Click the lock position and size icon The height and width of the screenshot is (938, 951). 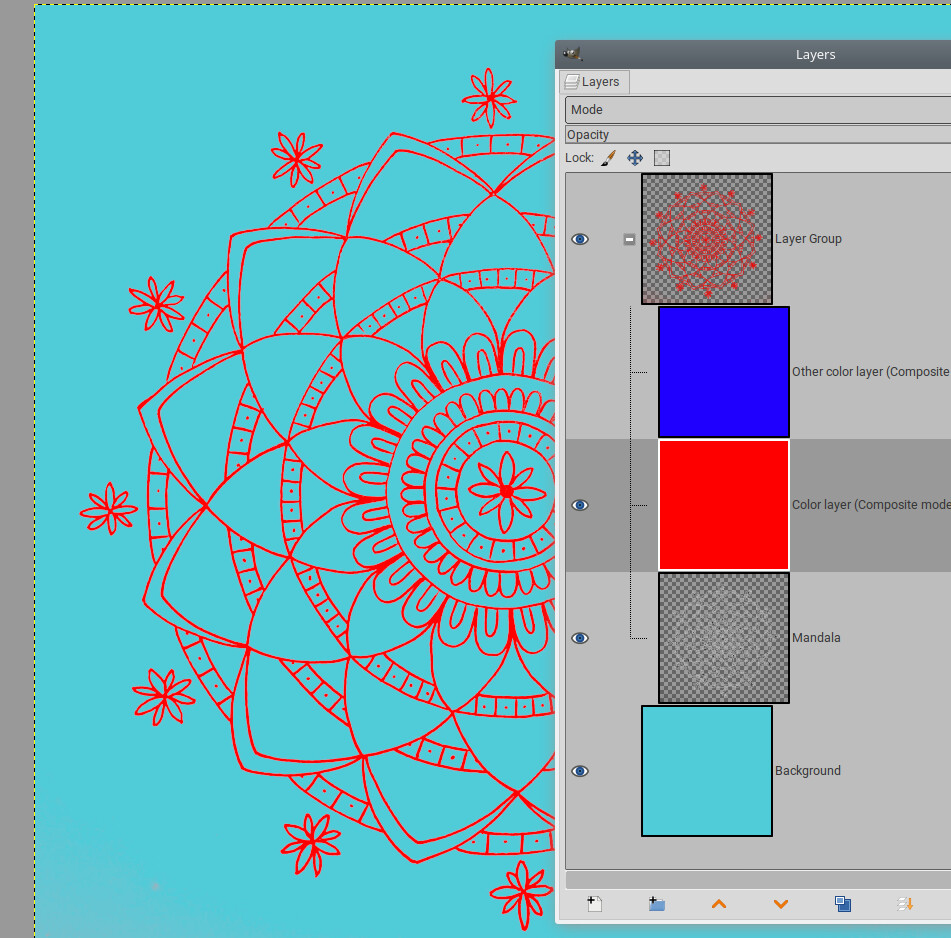pyautogui.click(x=635, y=158)
